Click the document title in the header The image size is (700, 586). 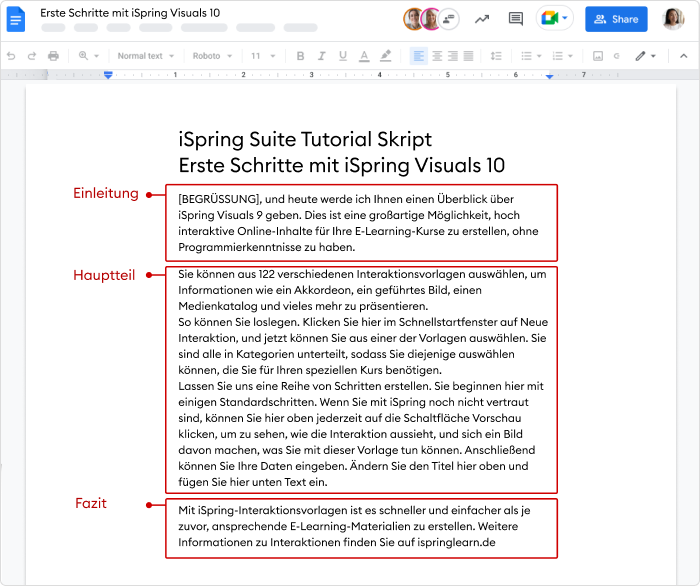point(130,13)
